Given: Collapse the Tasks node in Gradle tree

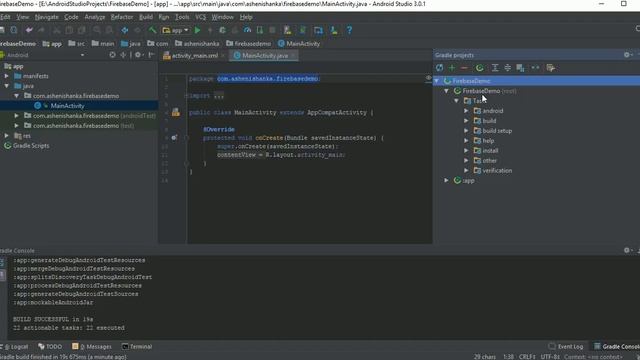Looking at the screenshot, I should 456,100.
